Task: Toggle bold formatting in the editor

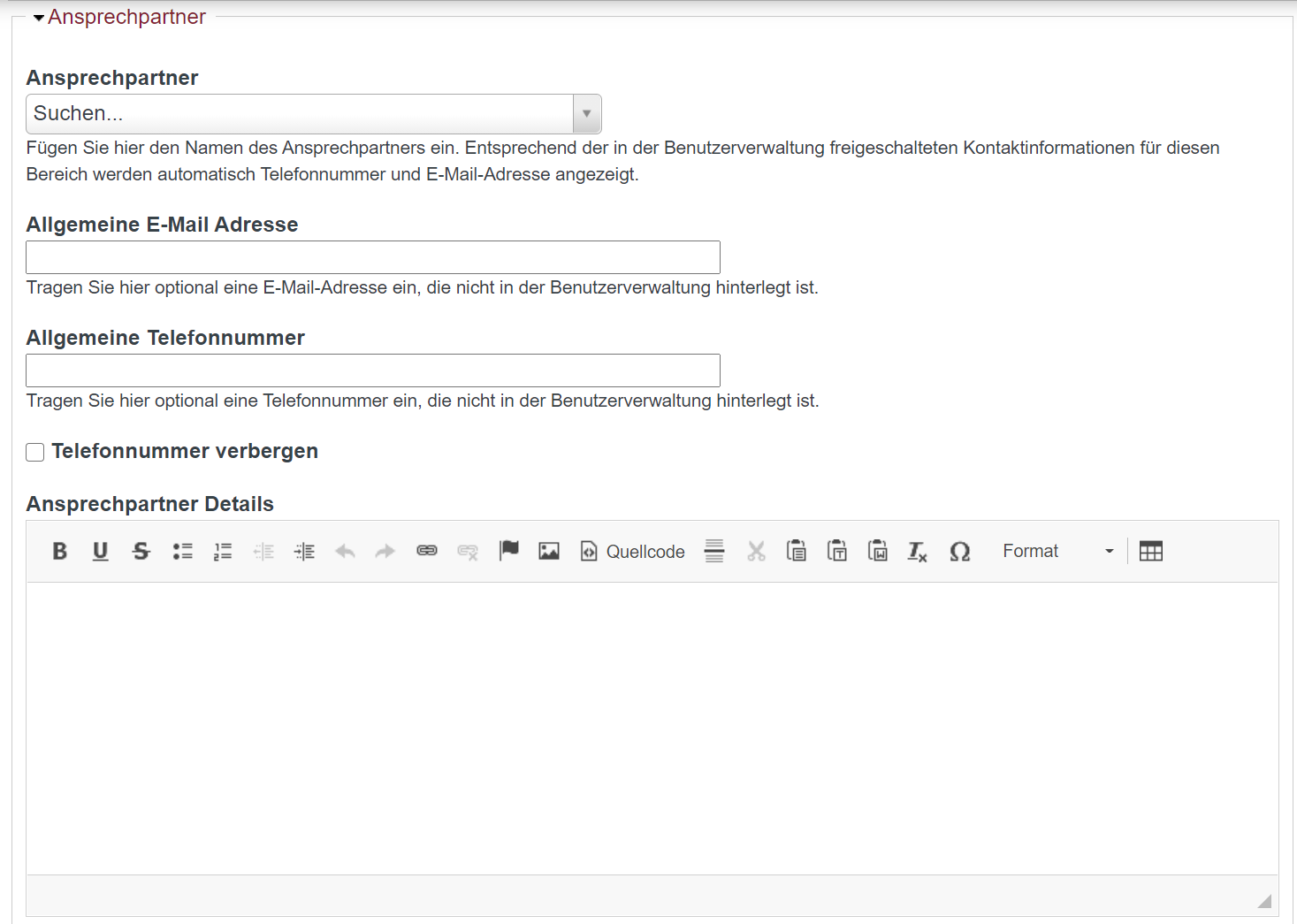Action: [60, 552]
